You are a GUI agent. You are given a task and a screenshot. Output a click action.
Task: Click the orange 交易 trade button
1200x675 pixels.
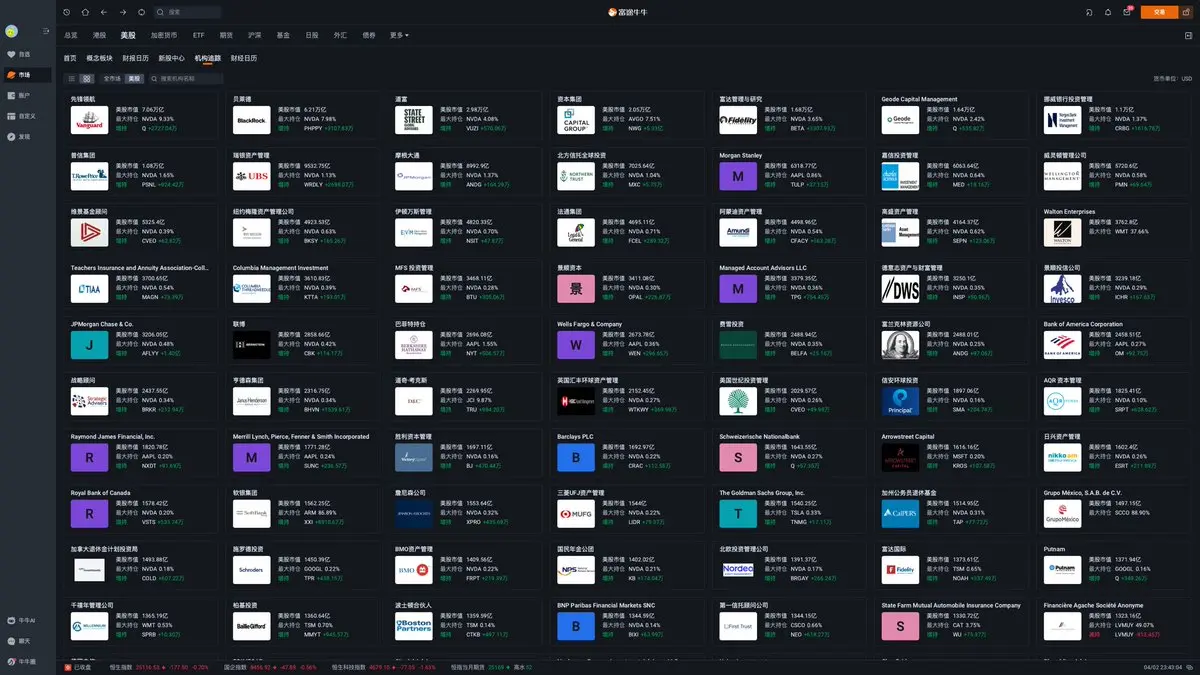[x=1159, y=12]
